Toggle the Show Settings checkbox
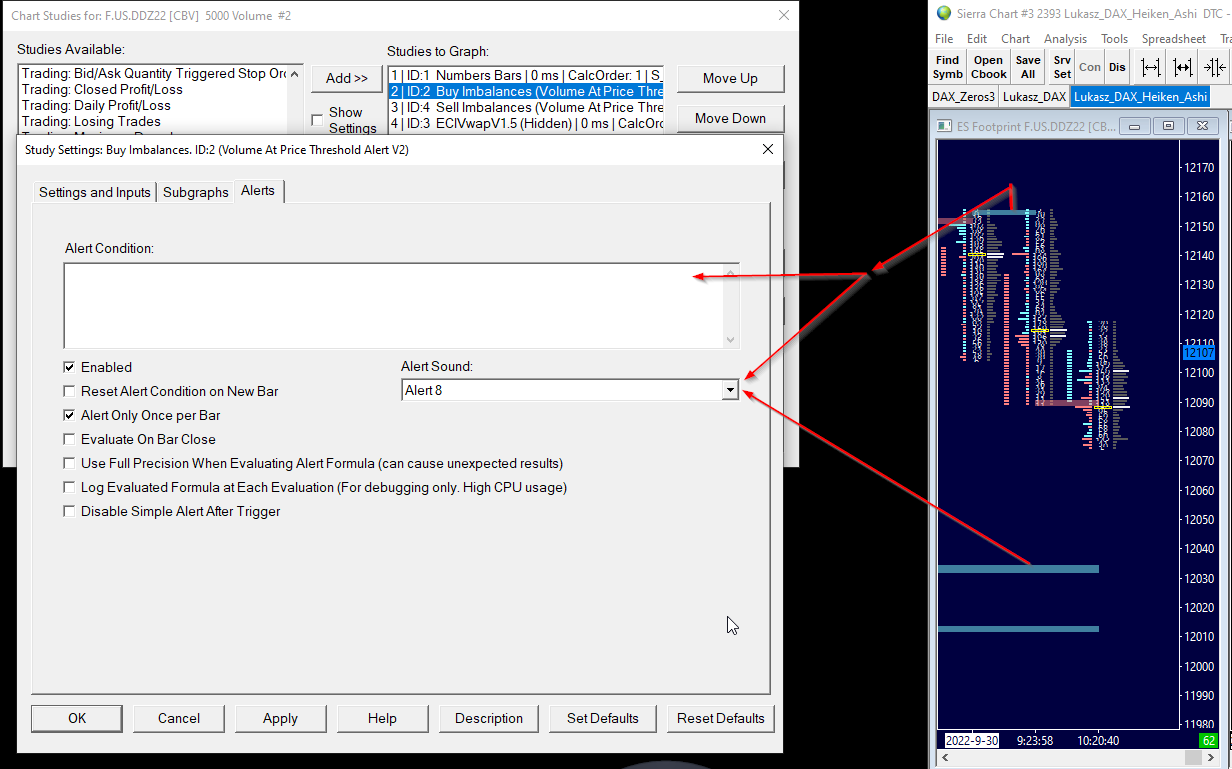The image size is (1232, 769). (317, 120)
